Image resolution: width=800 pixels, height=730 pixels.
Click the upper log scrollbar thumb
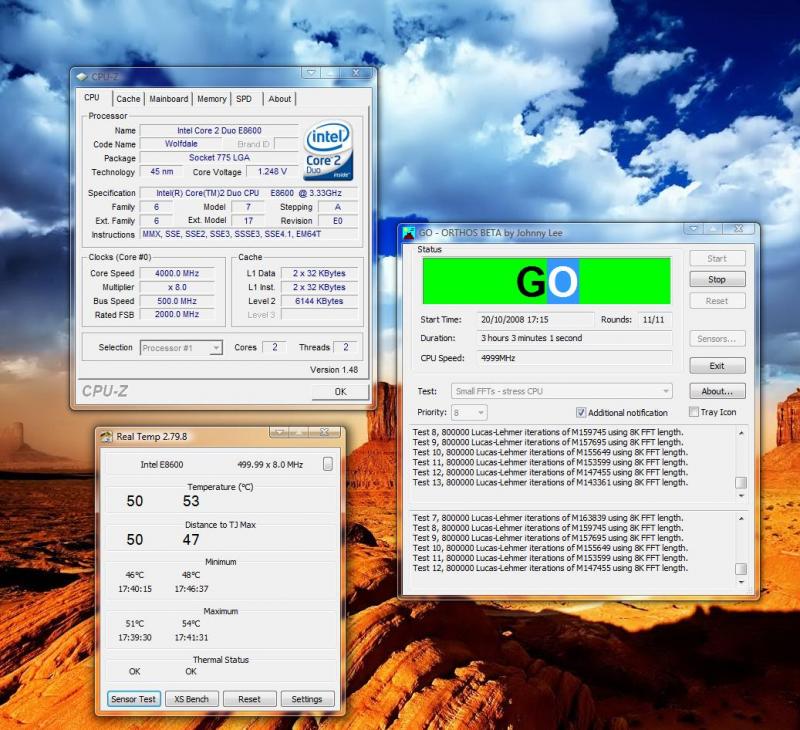(x=741, y=483)
